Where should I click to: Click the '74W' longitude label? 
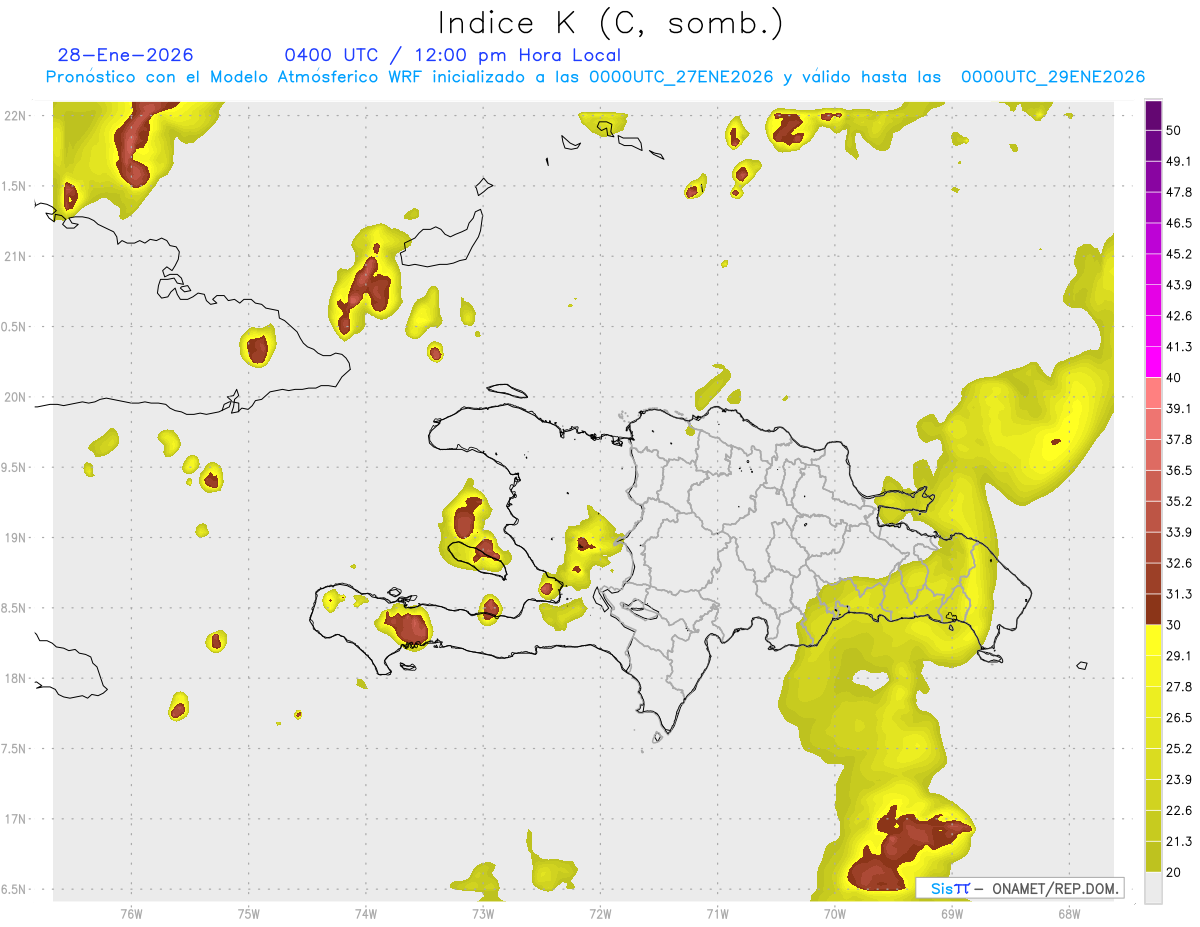click(366, 914)
